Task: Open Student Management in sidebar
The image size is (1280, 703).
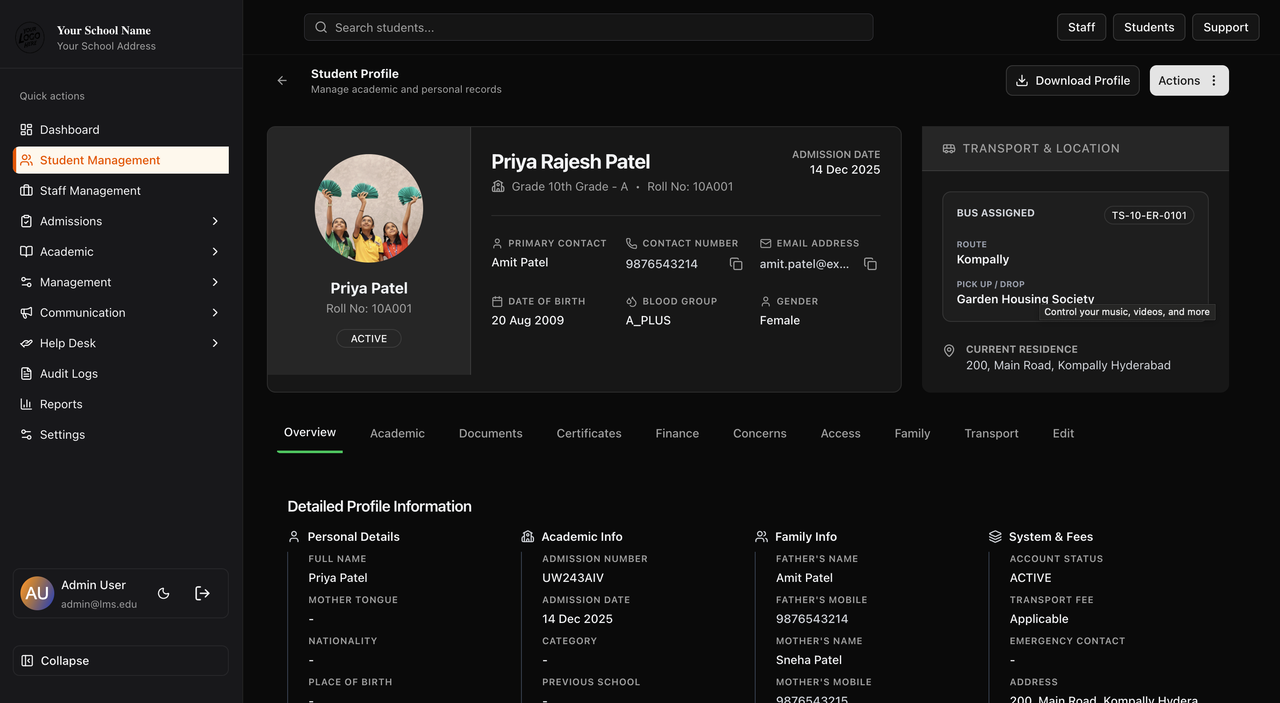Action: (121, 160)
